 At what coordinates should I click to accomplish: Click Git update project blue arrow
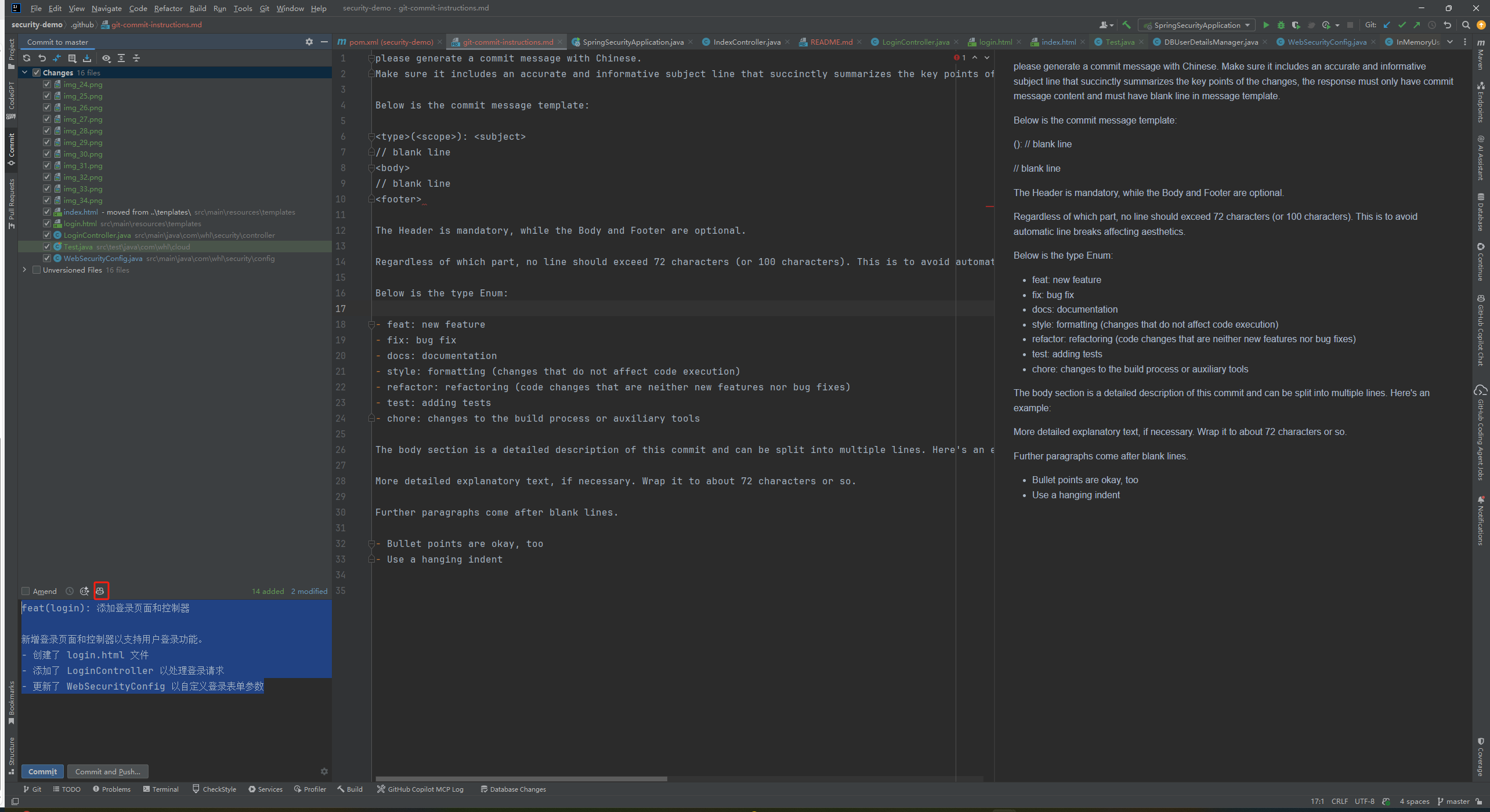click(x=1387, y=25)
